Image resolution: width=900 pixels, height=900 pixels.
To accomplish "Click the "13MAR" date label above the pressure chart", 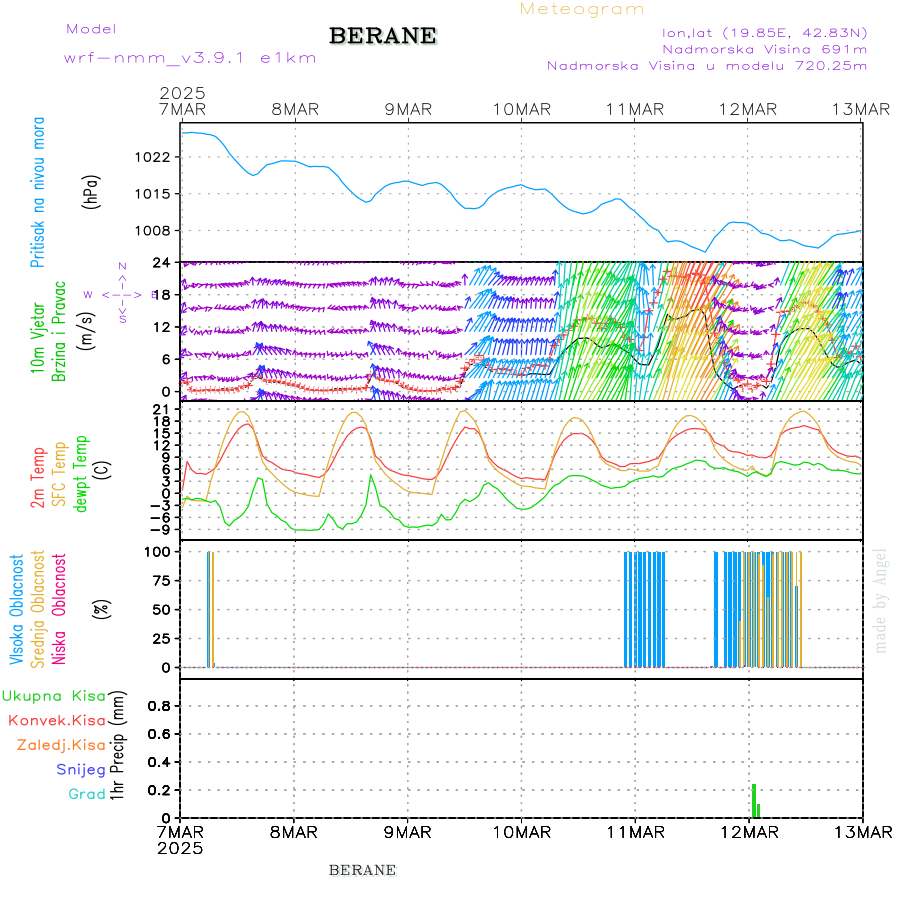I will coord(861,109).
